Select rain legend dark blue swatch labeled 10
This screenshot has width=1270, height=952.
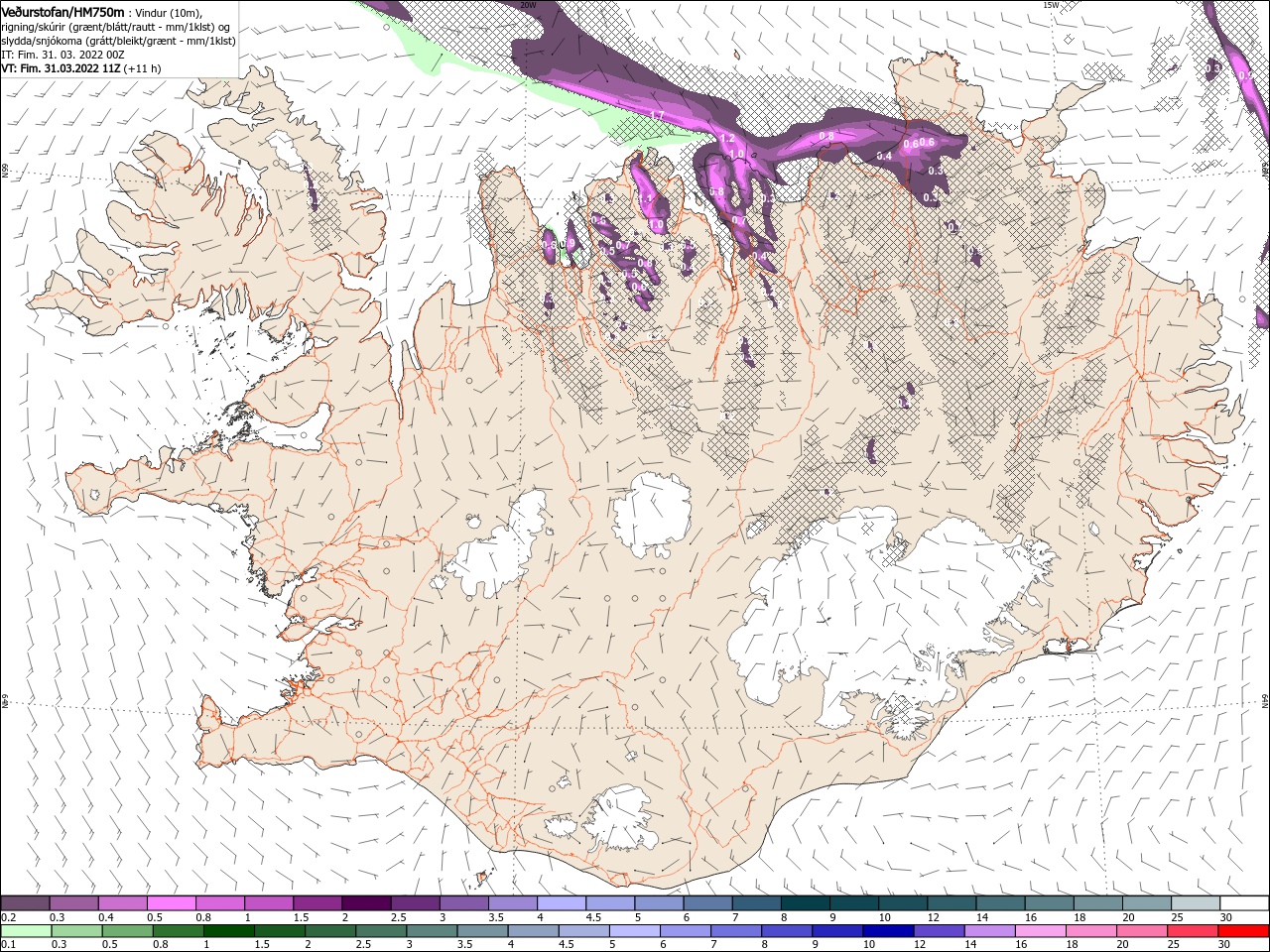tap(887, 931)
